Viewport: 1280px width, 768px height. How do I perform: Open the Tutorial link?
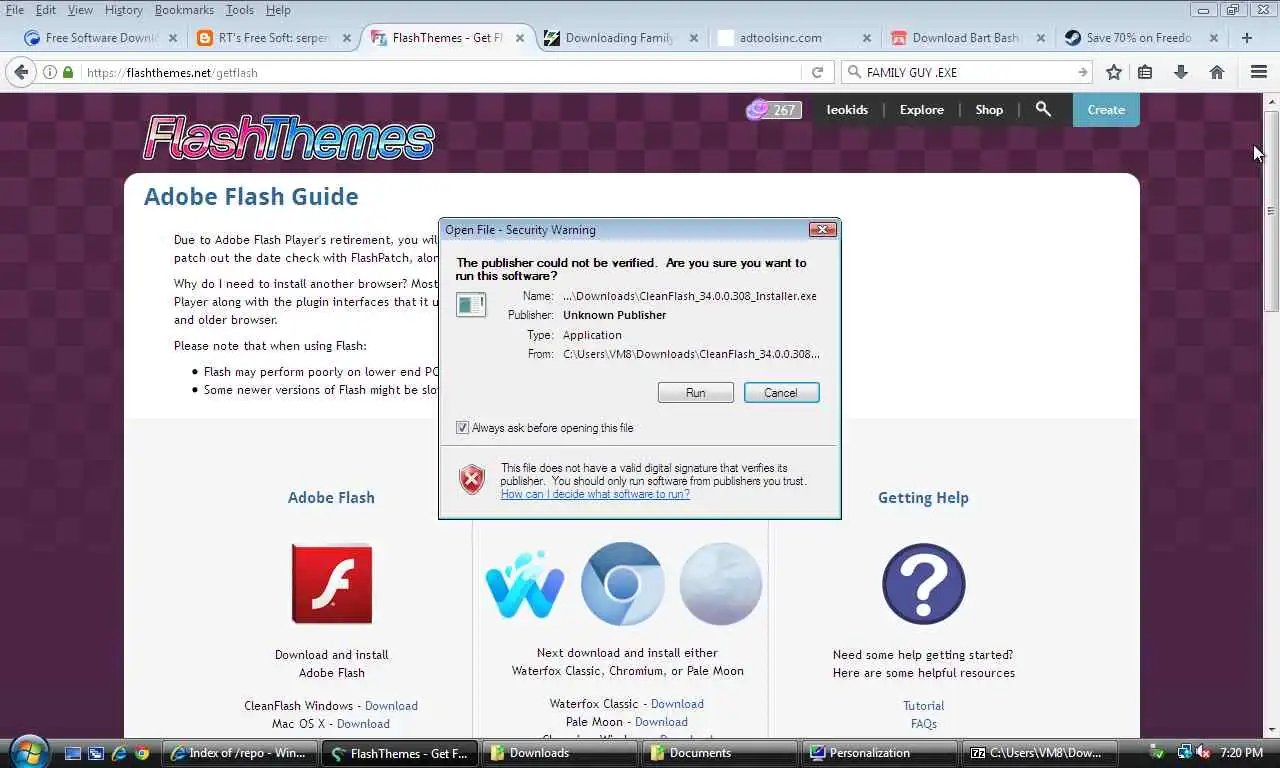tap(923, 706)
